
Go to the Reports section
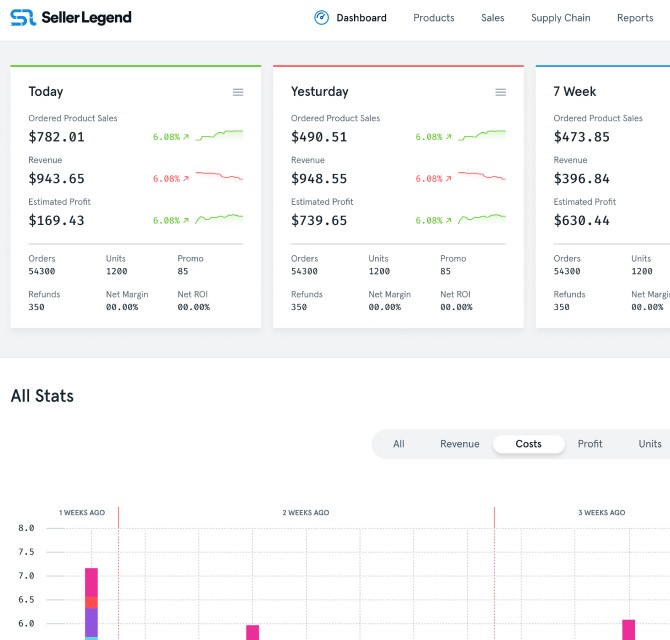point(635,18)
